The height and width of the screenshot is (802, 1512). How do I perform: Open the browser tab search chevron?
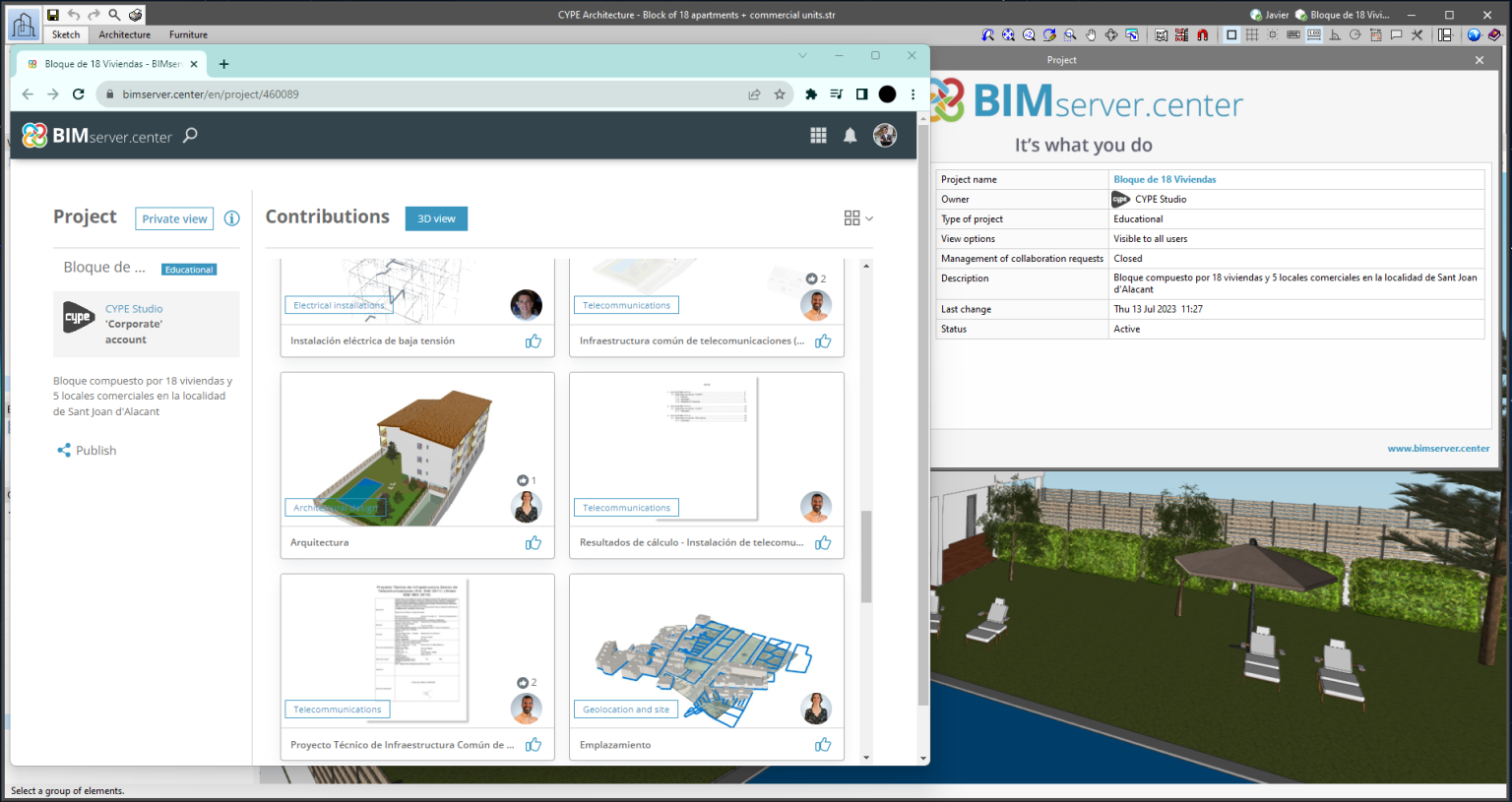[802, 56]
